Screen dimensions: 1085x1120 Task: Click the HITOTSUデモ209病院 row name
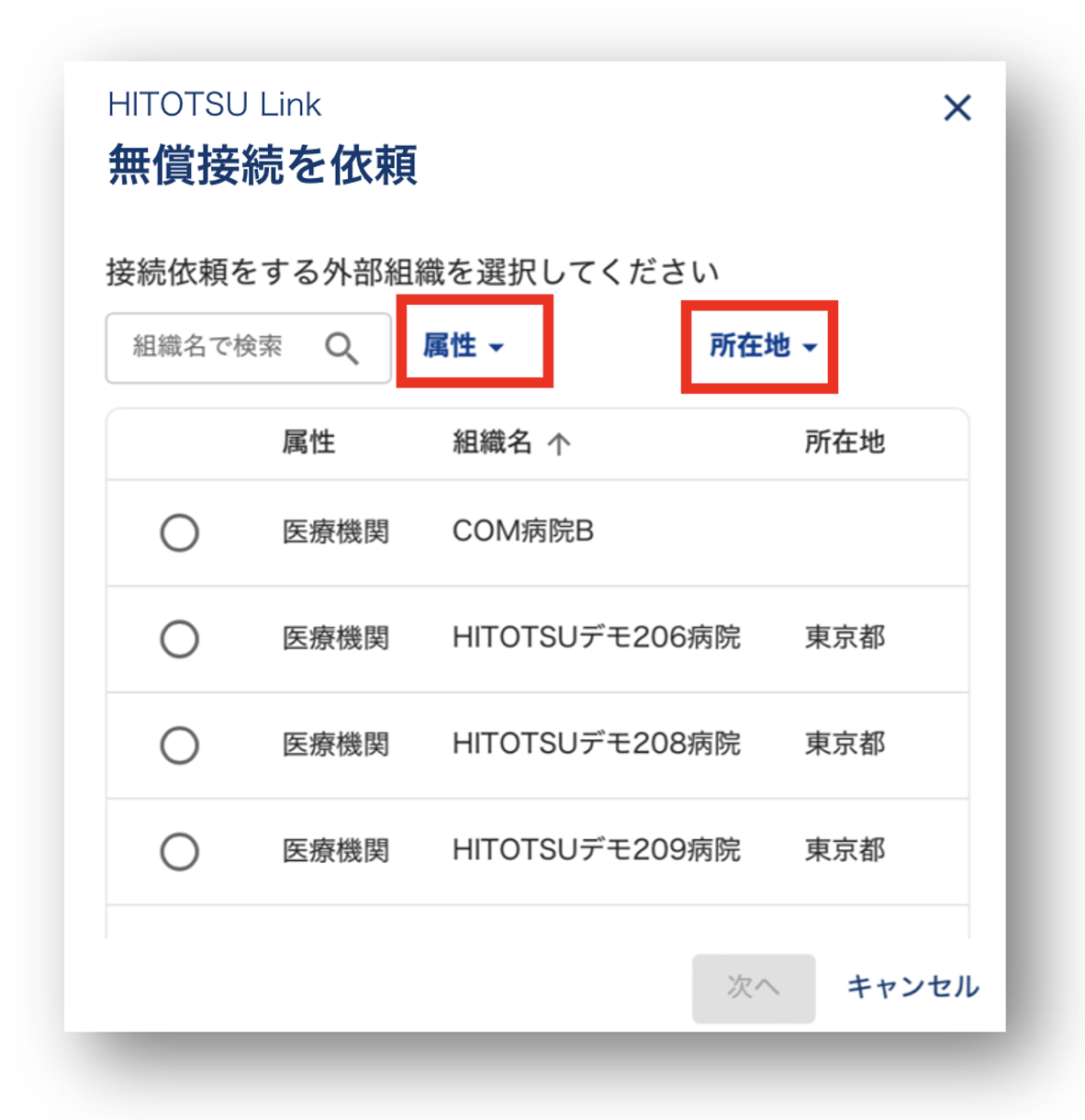(x=596, y=851)
